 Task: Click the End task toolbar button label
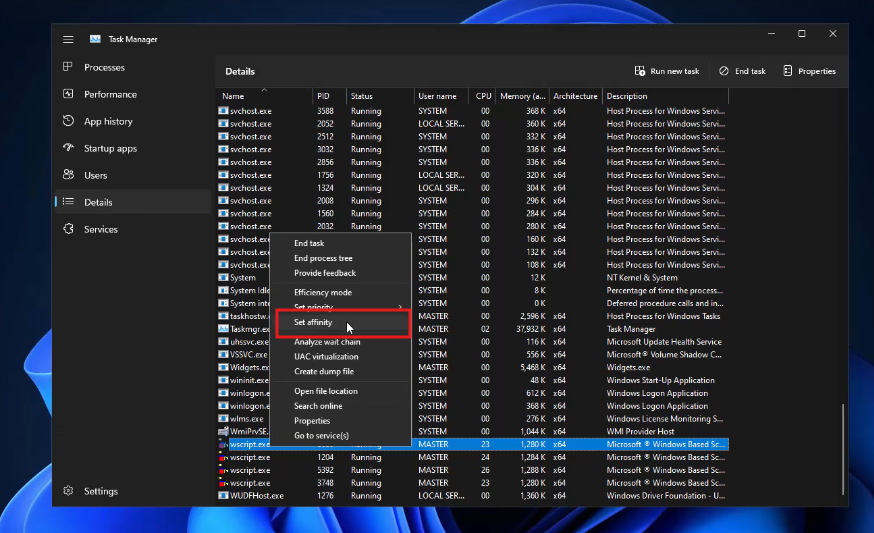tap(750, 71)
